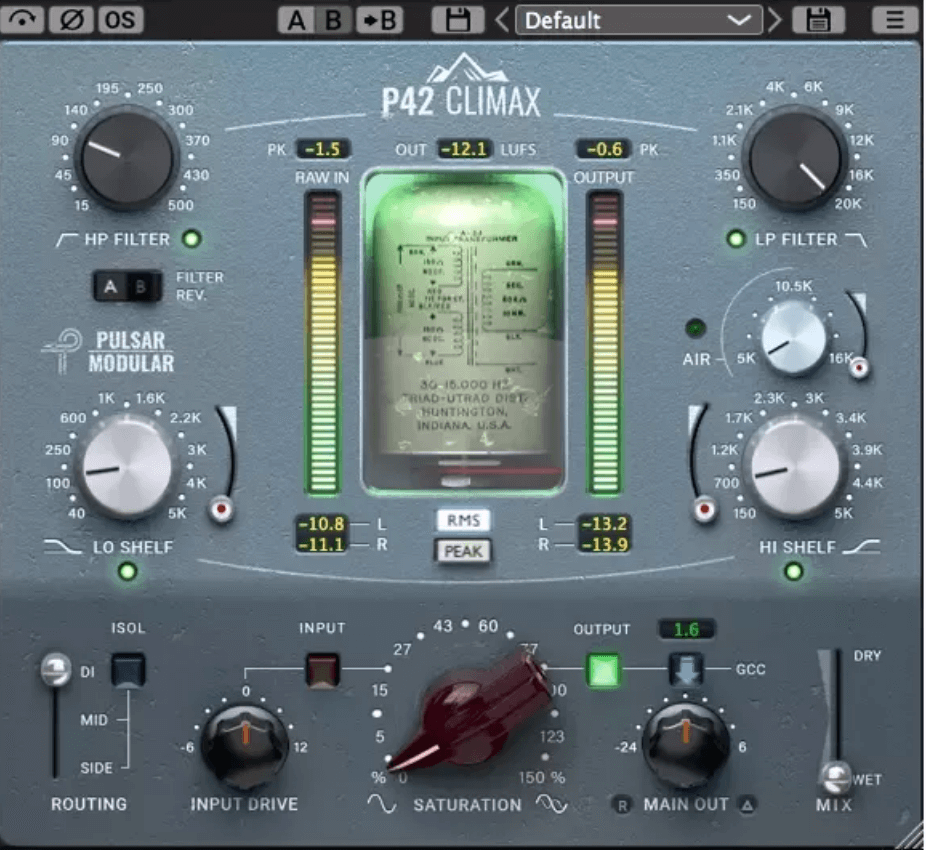The height and width of the screenshot is (850, 926).
Task: Select the A state in A/B compare
Action: click(295, 20)
